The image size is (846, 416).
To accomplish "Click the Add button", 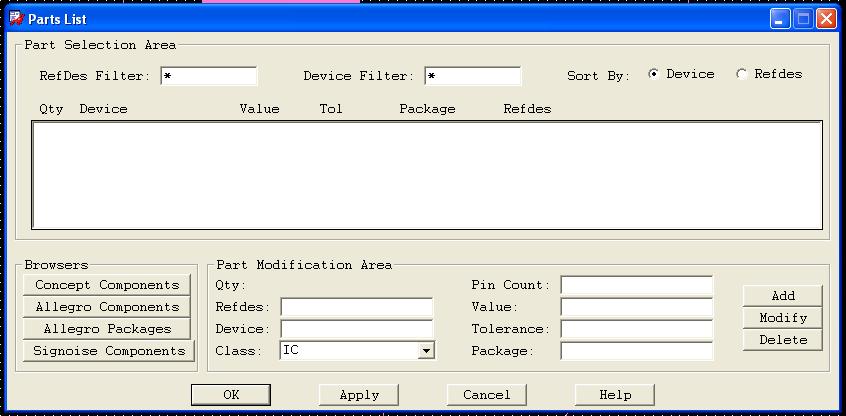I will [x=782, y=296].
